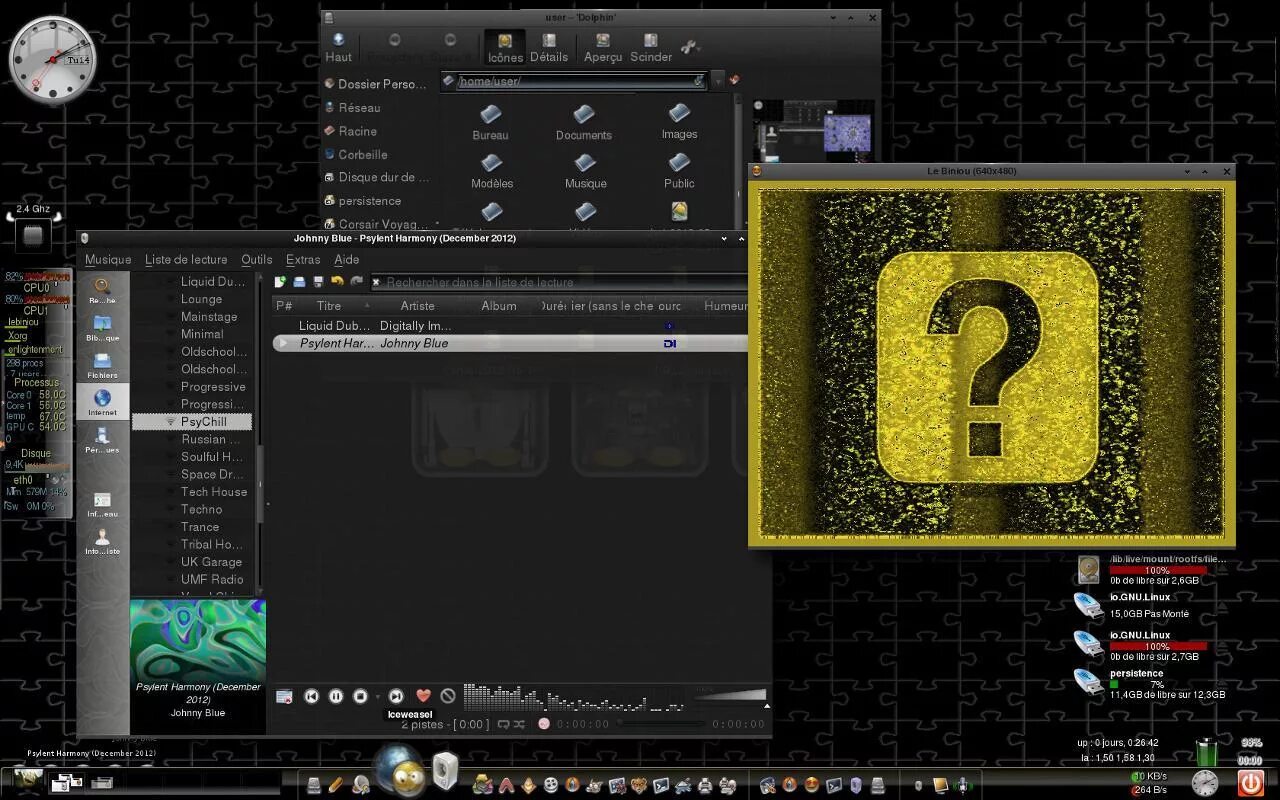
Task: Click the previous track button
Action: (x=311, y=696)
